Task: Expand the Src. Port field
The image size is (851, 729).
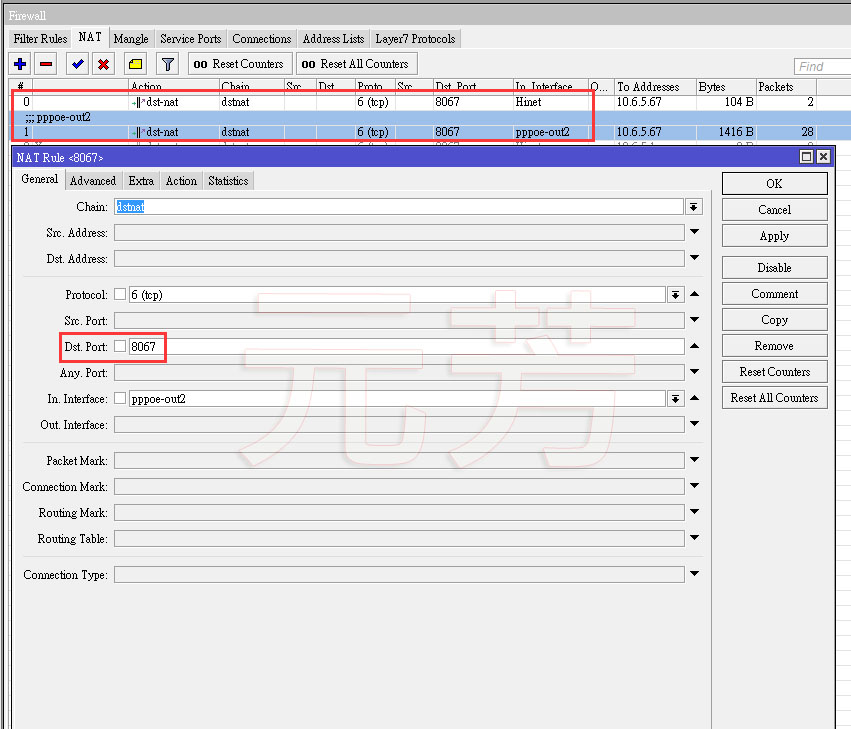Action: click(695, 320)
